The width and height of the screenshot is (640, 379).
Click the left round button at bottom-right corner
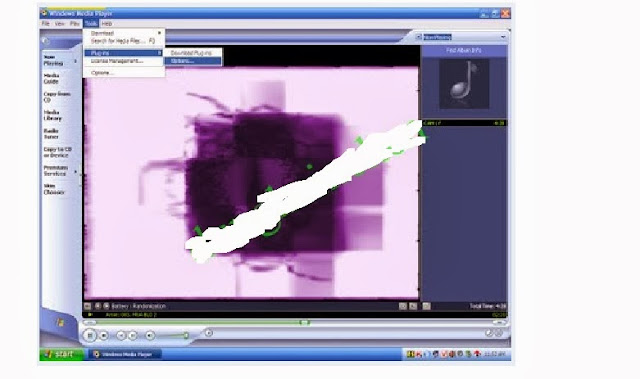coord(489,333)
